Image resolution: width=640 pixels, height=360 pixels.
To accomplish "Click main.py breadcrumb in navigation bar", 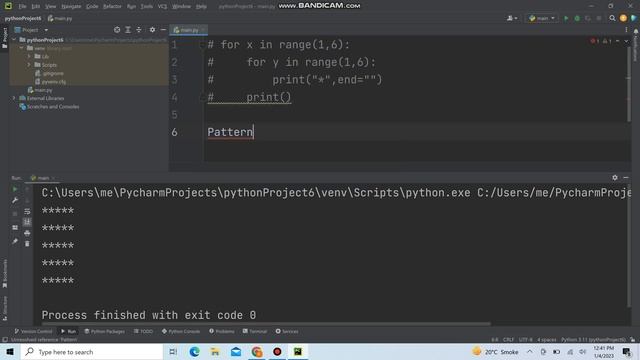I will 60,18.
